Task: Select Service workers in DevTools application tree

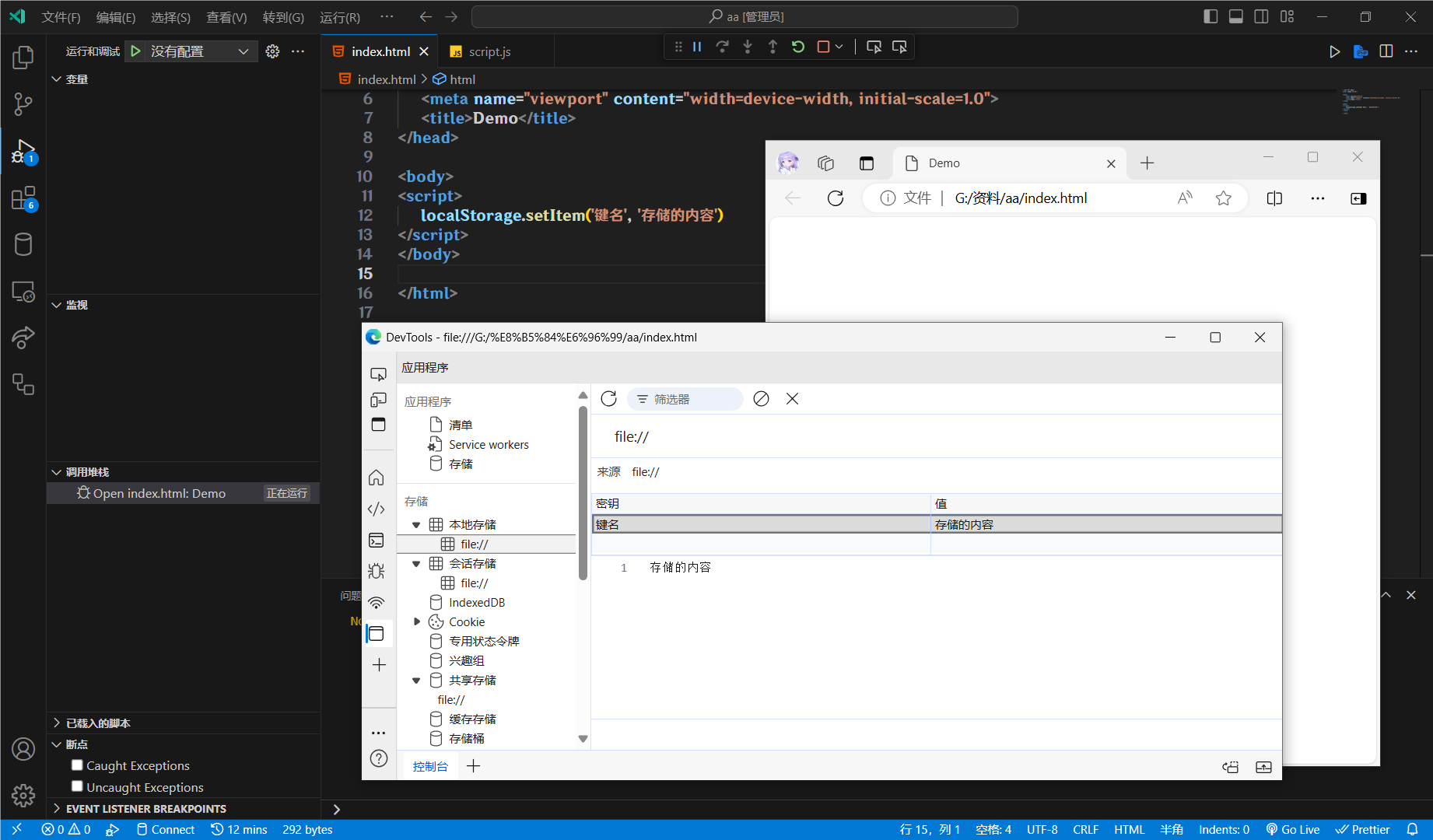Action: click(489, 445)
